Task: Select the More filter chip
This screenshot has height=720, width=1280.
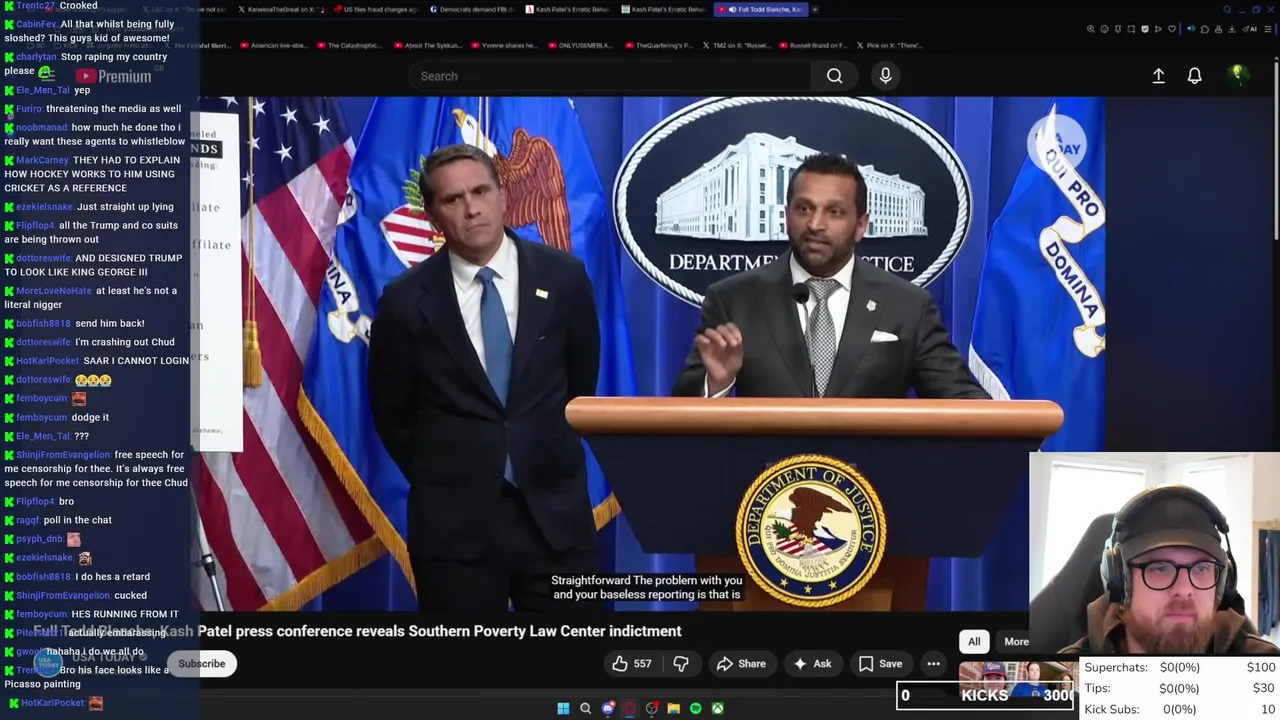Action: [x=1016, y=642]
